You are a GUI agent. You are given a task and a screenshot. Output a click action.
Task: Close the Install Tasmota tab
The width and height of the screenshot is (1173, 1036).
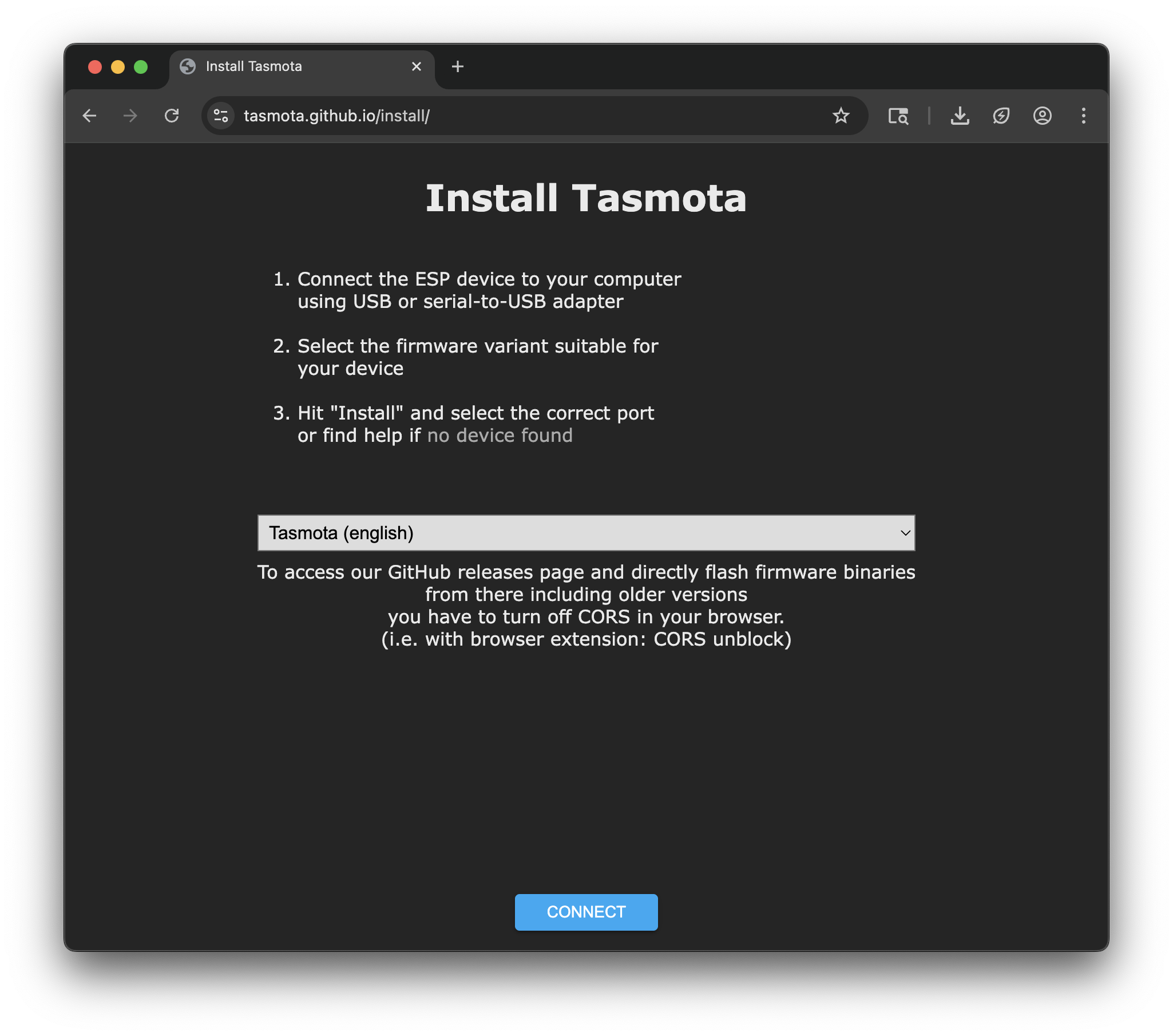point(416,66)
